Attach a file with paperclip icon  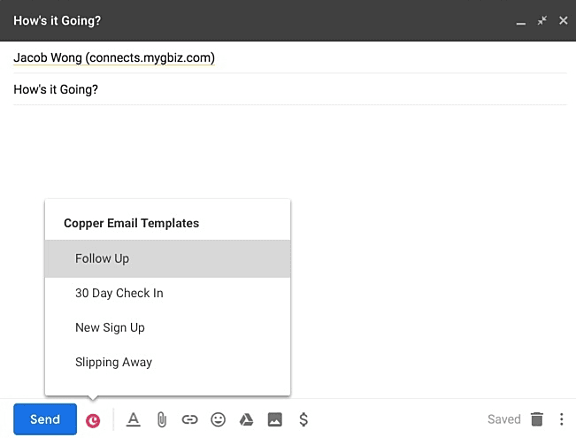(162, 420)
